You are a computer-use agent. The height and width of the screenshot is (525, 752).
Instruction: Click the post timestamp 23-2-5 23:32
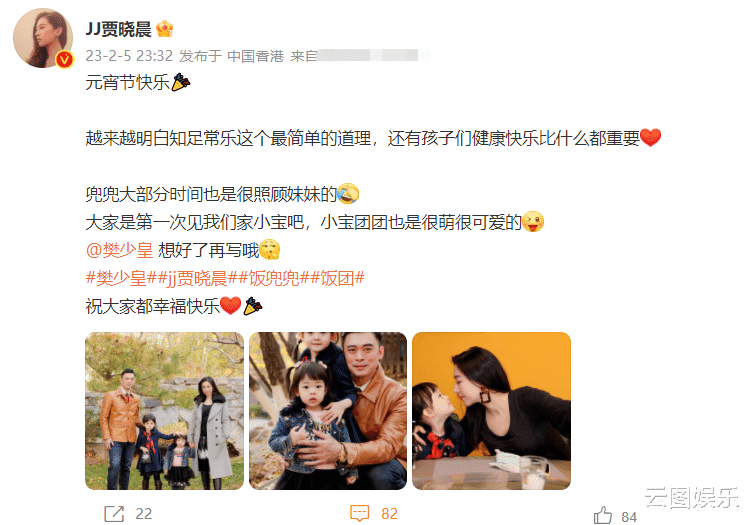tap(129, 56)
